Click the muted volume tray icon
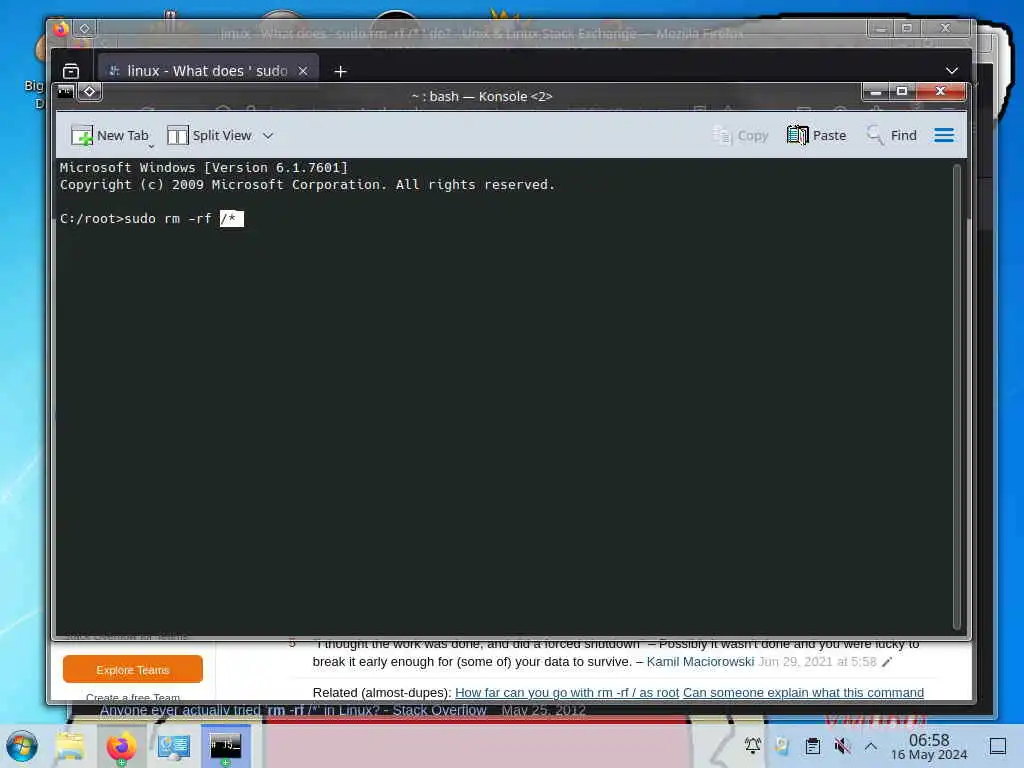Viewport: 1024px width, 768px height. 842,746
